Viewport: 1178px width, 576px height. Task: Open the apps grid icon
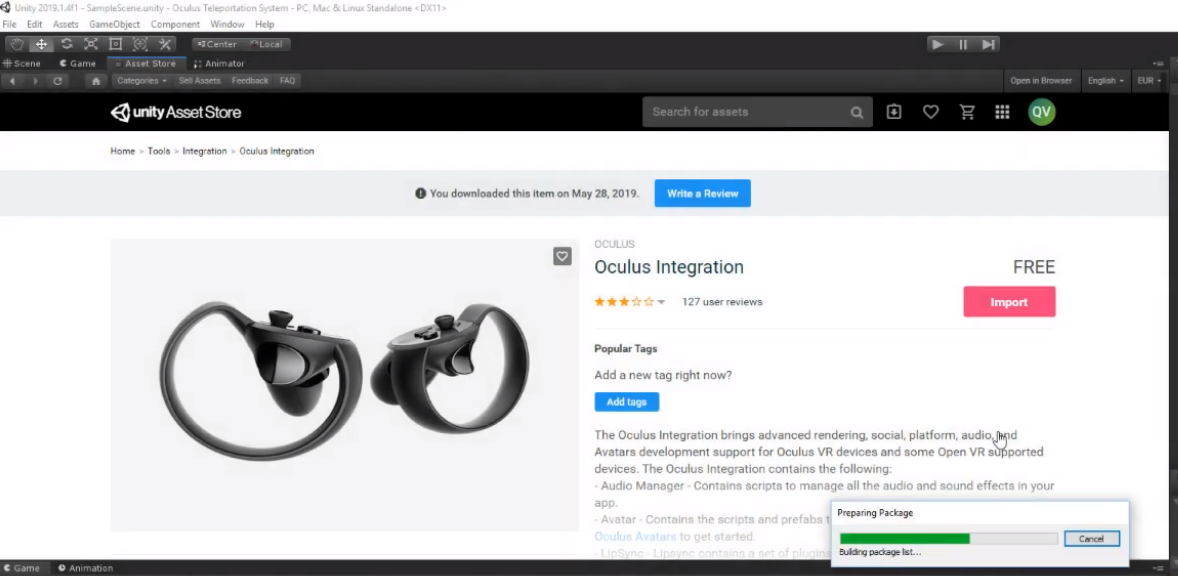pos(1002,112)
